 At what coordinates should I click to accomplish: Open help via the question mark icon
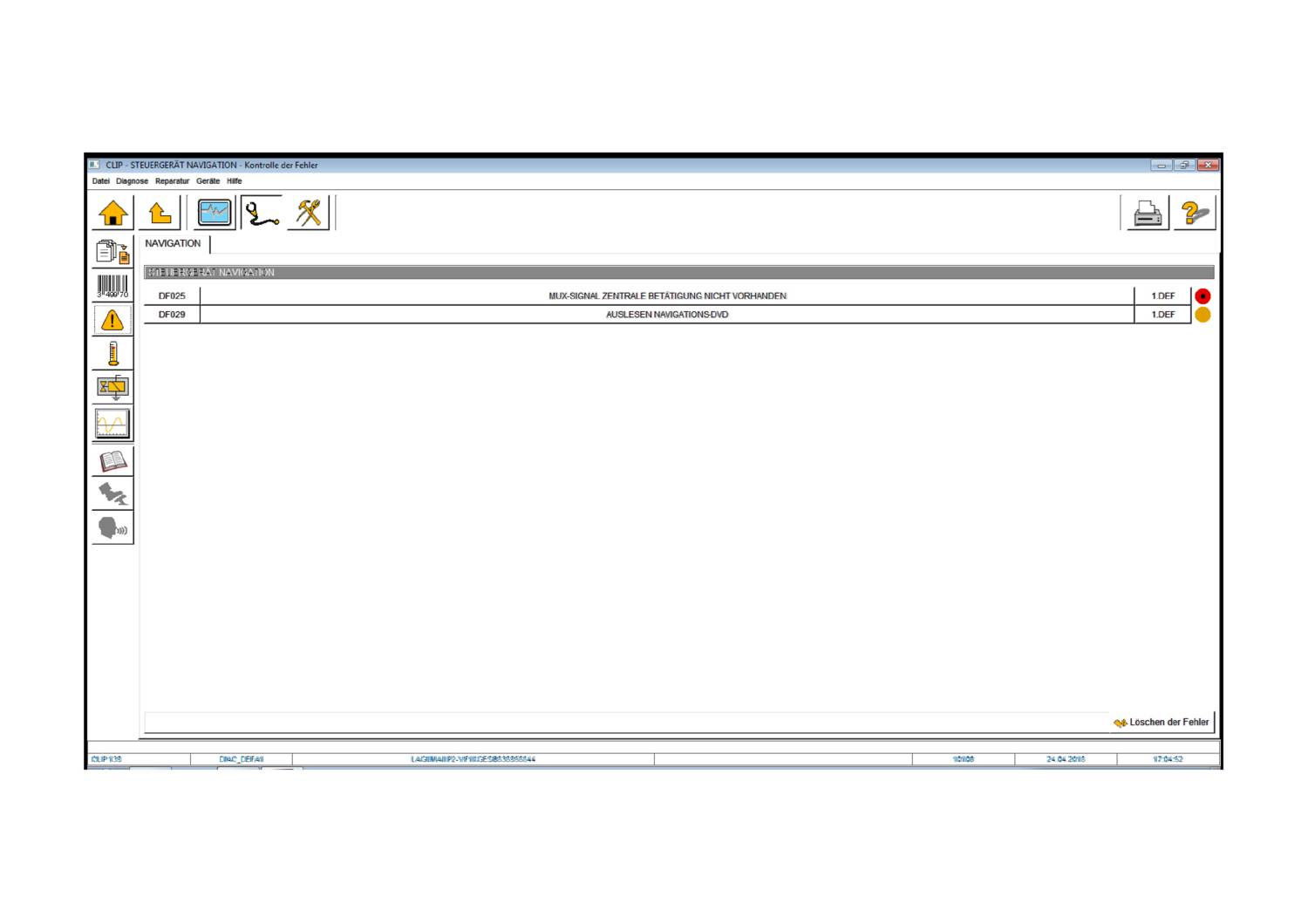(x=1195, y=213)
